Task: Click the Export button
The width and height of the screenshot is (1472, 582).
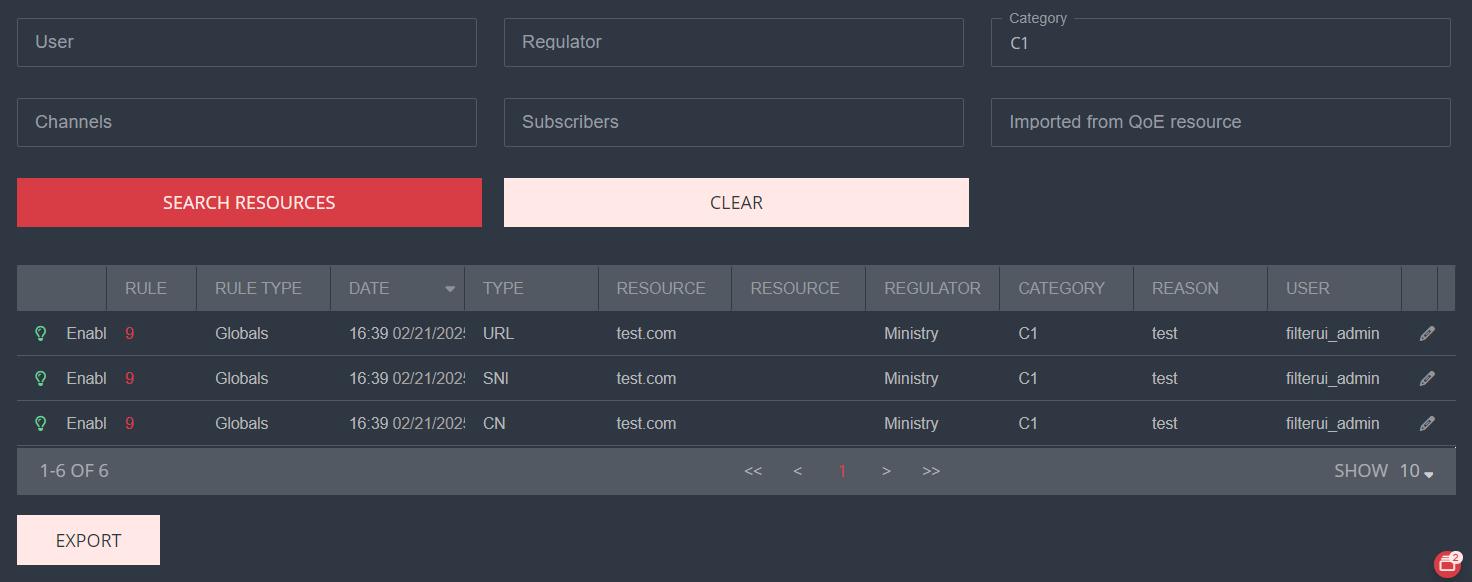Action: click(88, 540)
